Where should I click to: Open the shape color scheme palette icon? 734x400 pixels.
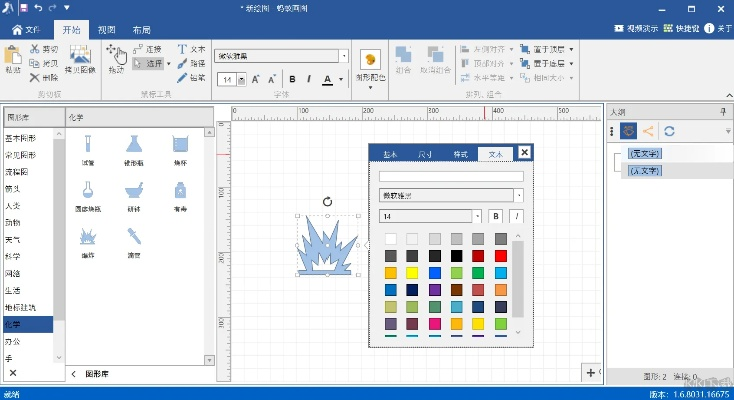coord(369,61)
